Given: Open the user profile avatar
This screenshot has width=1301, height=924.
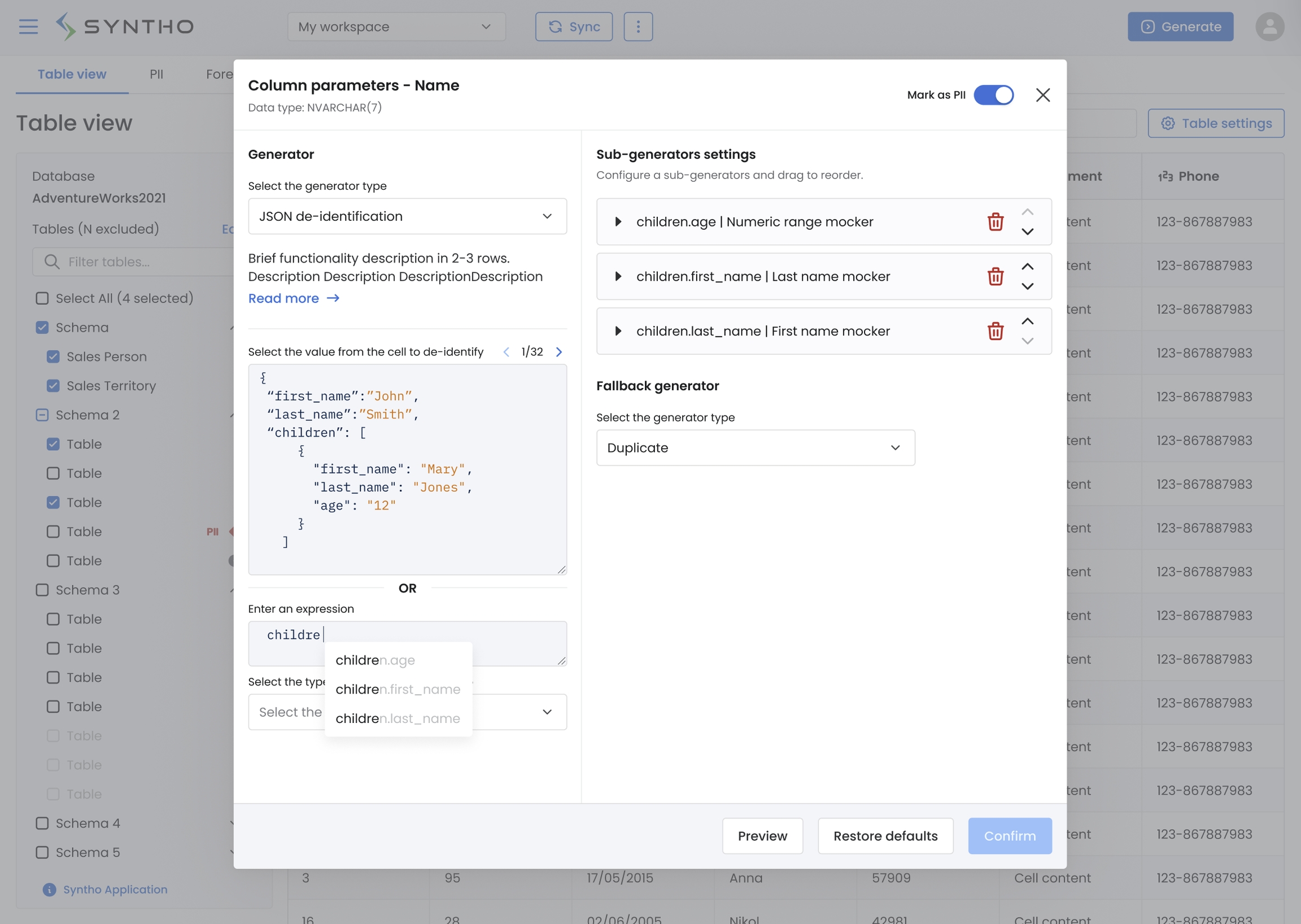Looking at the screenshot, I should pos(1269,27).
